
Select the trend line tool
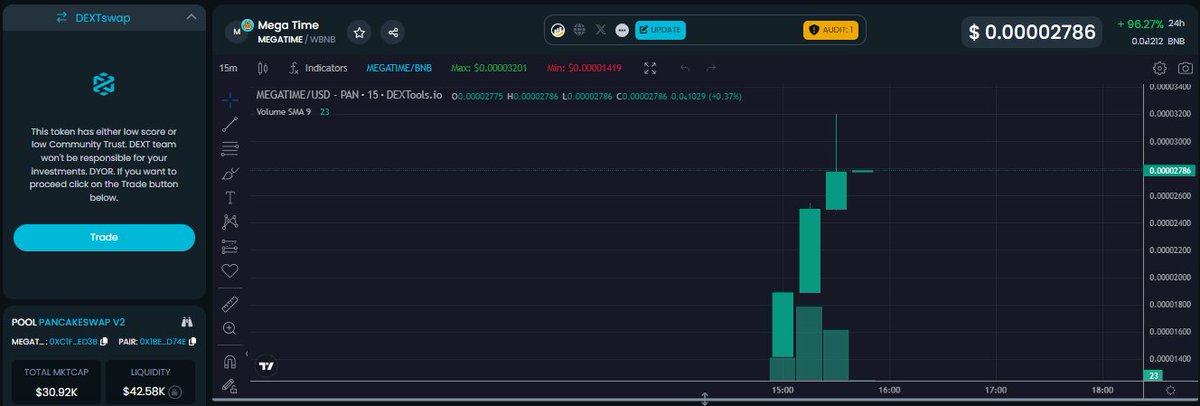coord(230,124)
